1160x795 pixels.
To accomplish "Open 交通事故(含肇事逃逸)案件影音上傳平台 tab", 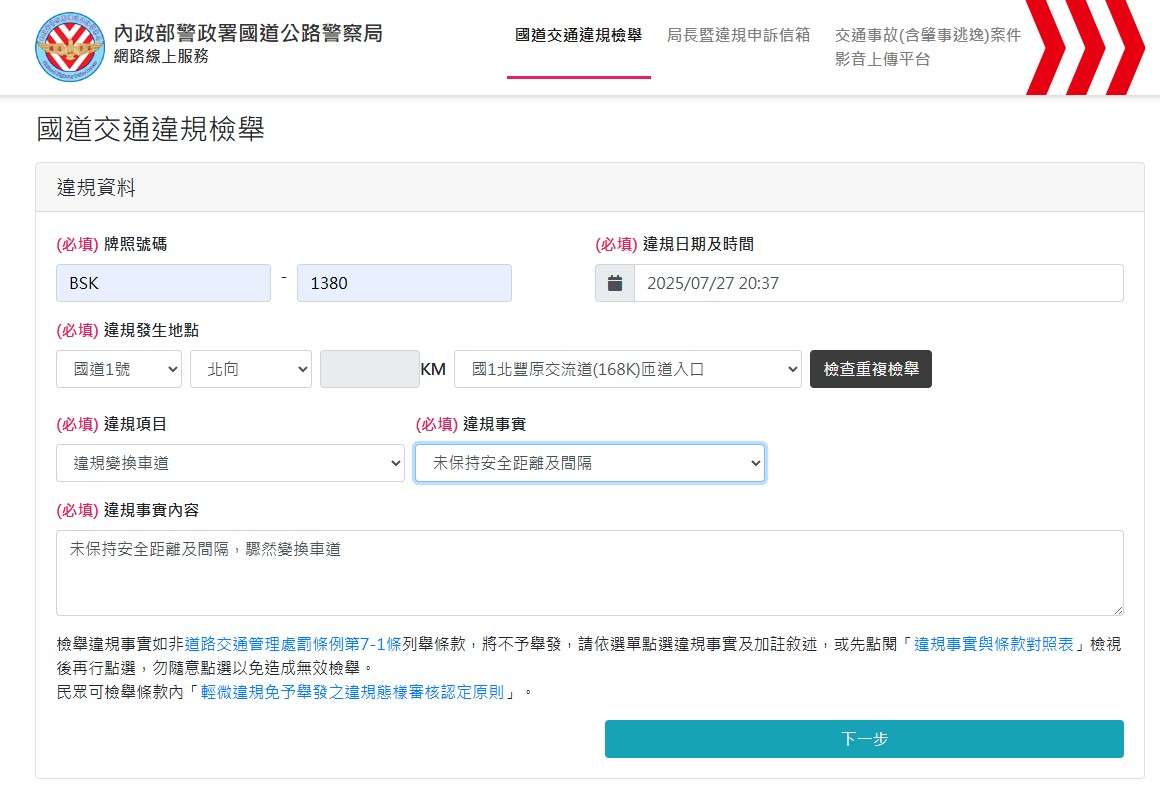I will pyautogui.click(x=928, y=47).
